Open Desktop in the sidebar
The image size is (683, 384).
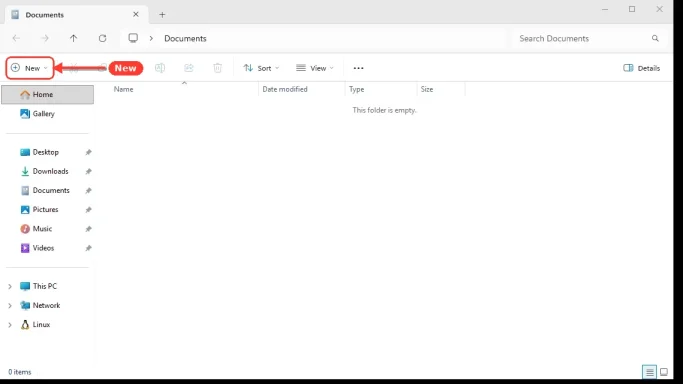coord(47,152)
